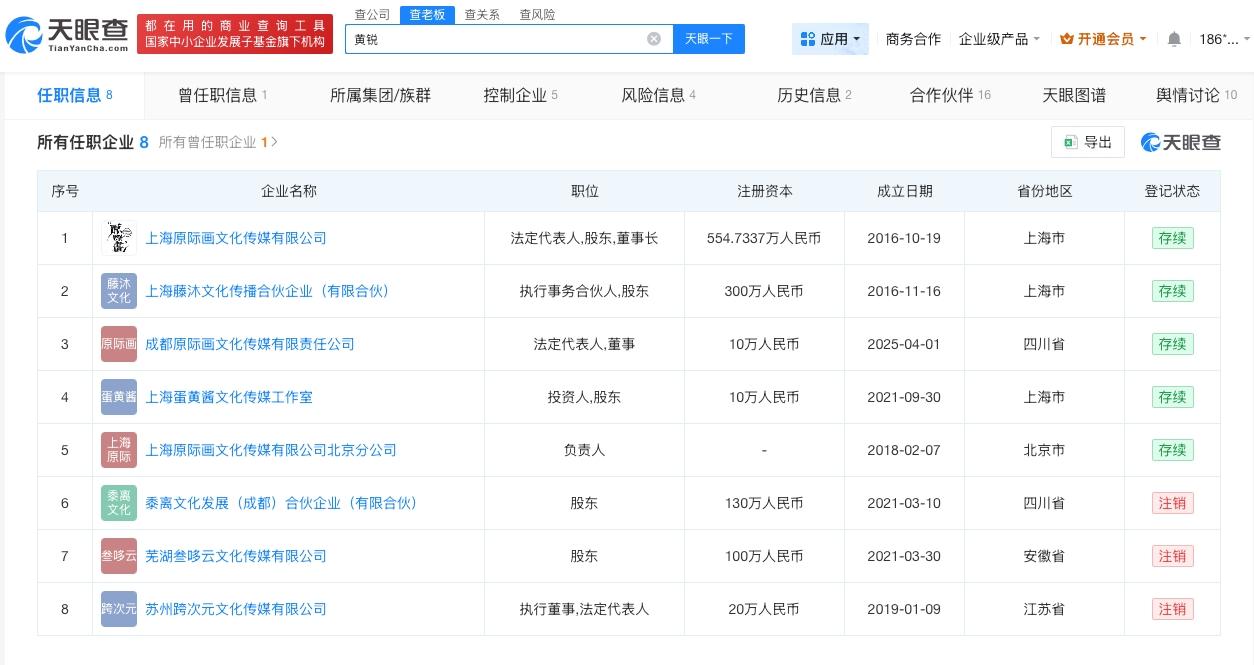Viewport: 1254px width, 665px height.
Task: Open the 天眼图谱 tab
Action: tap(1074, 95)
